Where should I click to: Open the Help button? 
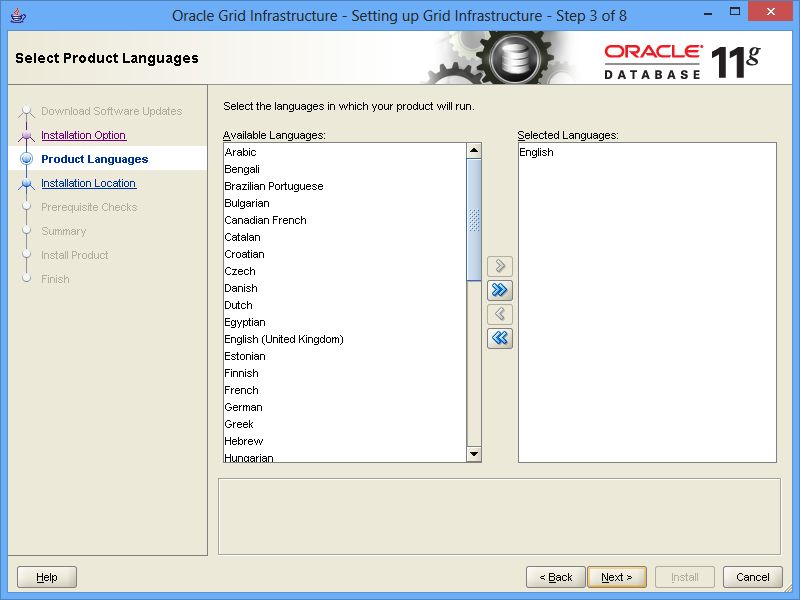47,577
